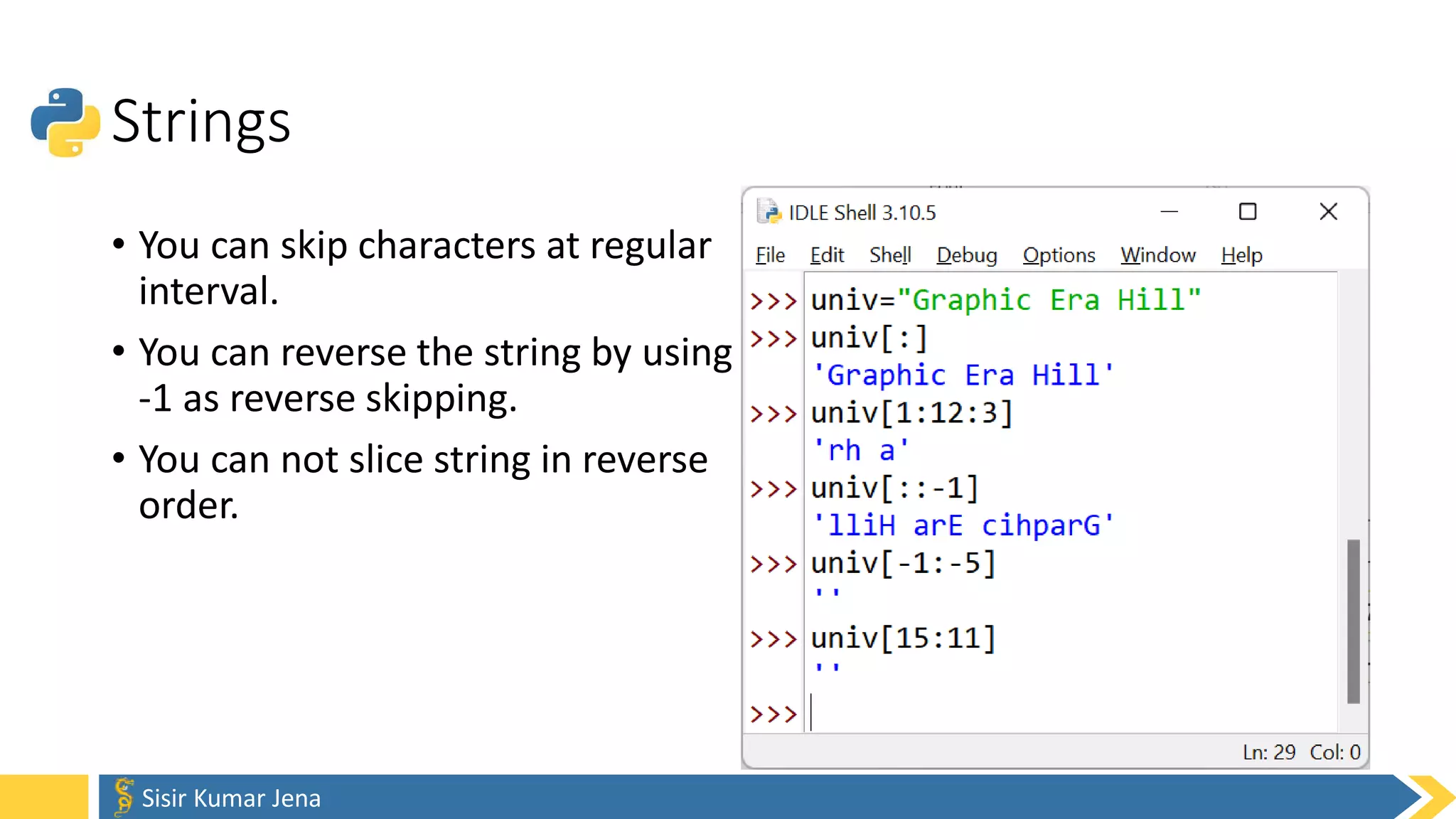1456x819 pixels.
Task: Open the Help menu
Action: click(1242, 255)
